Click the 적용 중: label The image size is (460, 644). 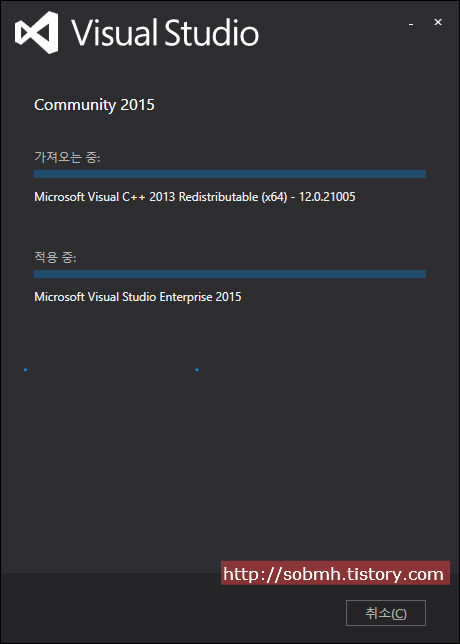[55, 258]
